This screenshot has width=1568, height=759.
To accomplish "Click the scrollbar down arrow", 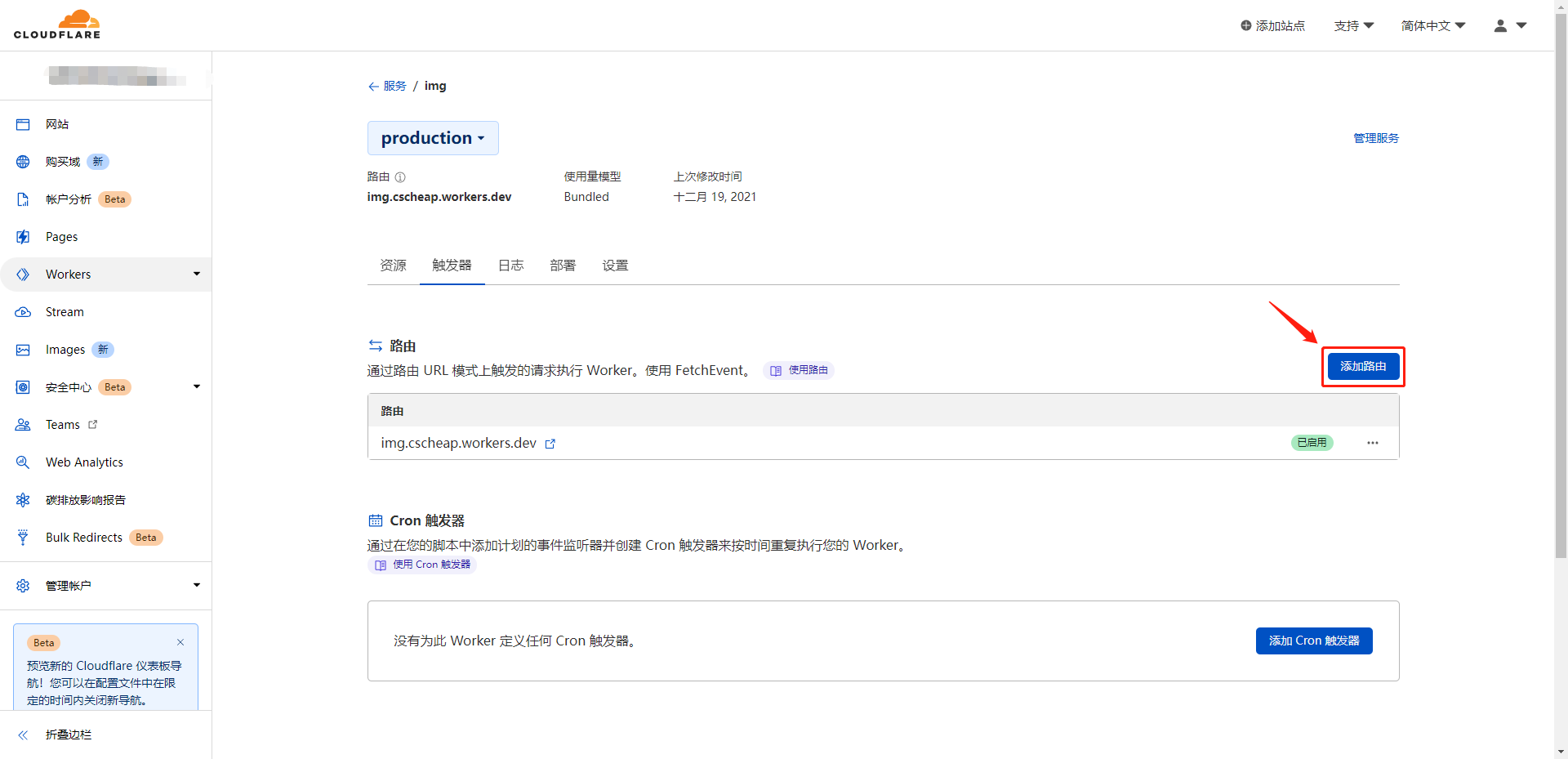I will click(x=1561, y=752).
